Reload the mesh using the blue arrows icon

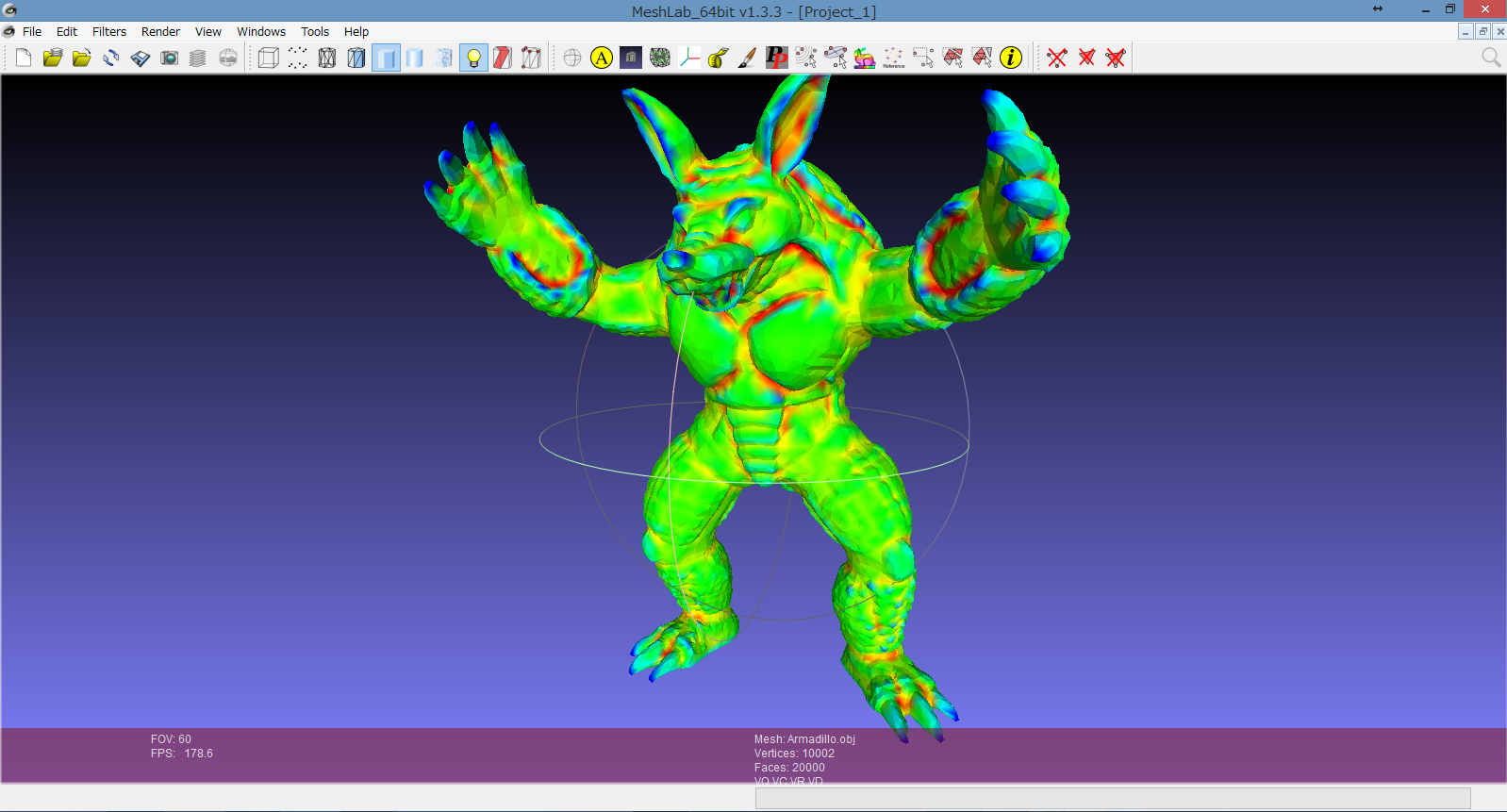[111, 58]
